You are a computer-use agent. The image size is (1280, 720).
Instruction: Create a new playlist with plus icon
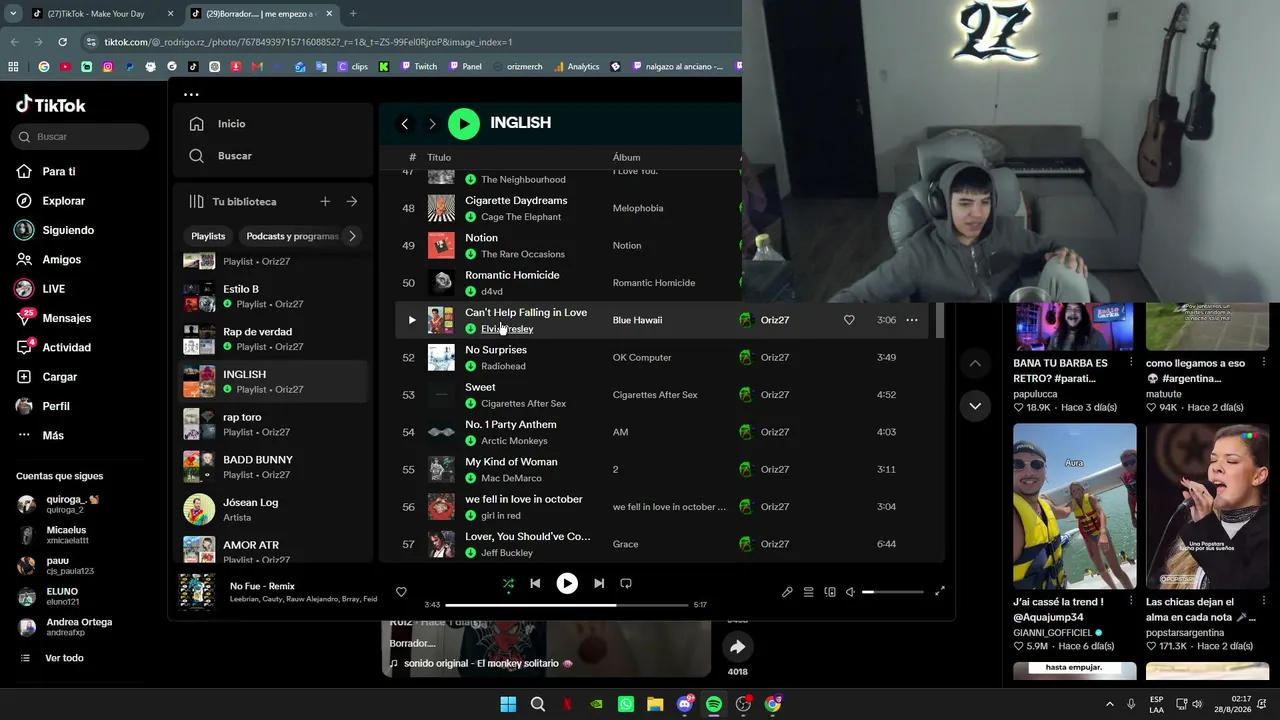[325, 202]
